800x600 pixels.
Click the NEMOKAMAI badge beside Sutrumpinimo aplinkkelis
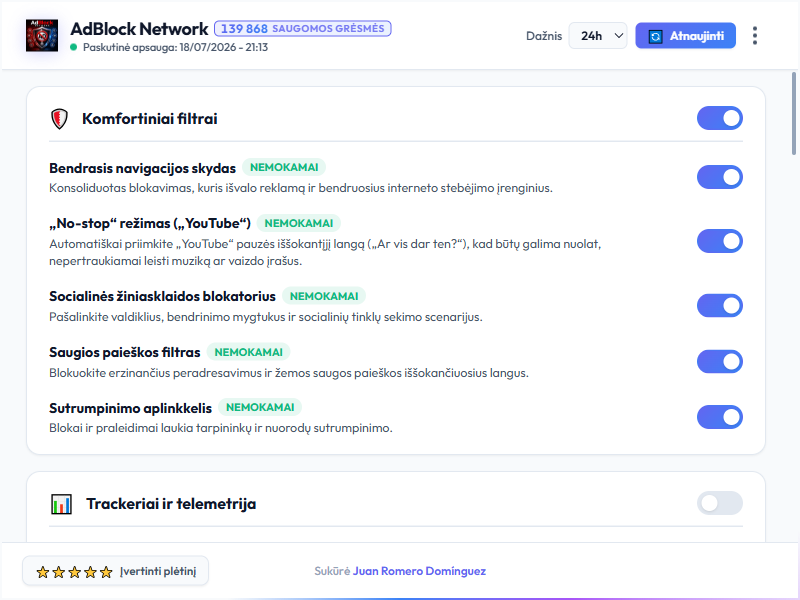tap(260, 407)
